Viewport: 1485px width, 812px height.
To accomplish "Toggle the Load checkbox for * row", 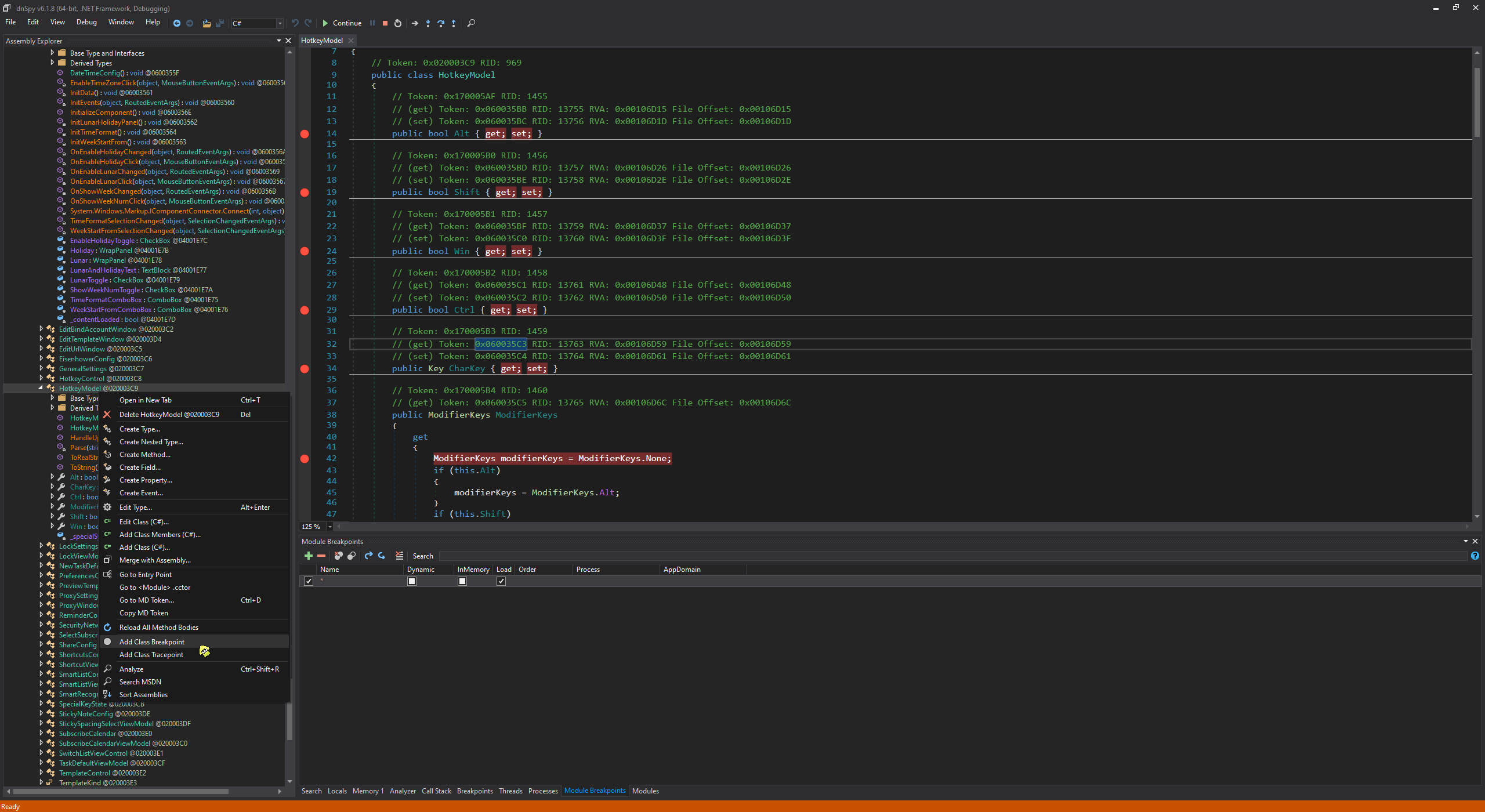I will (x=501, y=581).
